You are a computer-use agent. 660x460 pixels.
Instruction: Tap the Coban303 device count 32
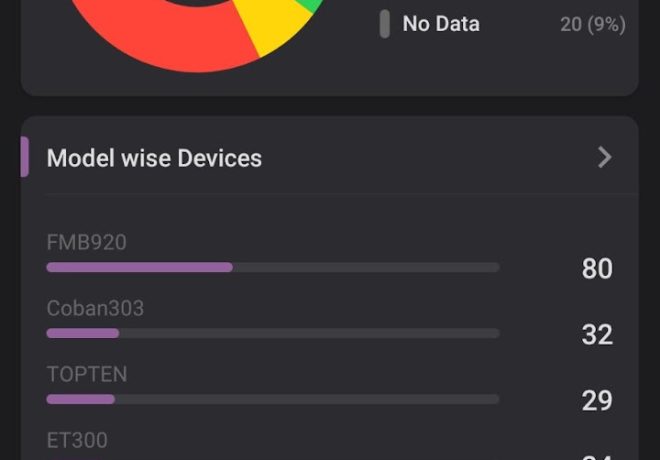(x=597, y=334)
